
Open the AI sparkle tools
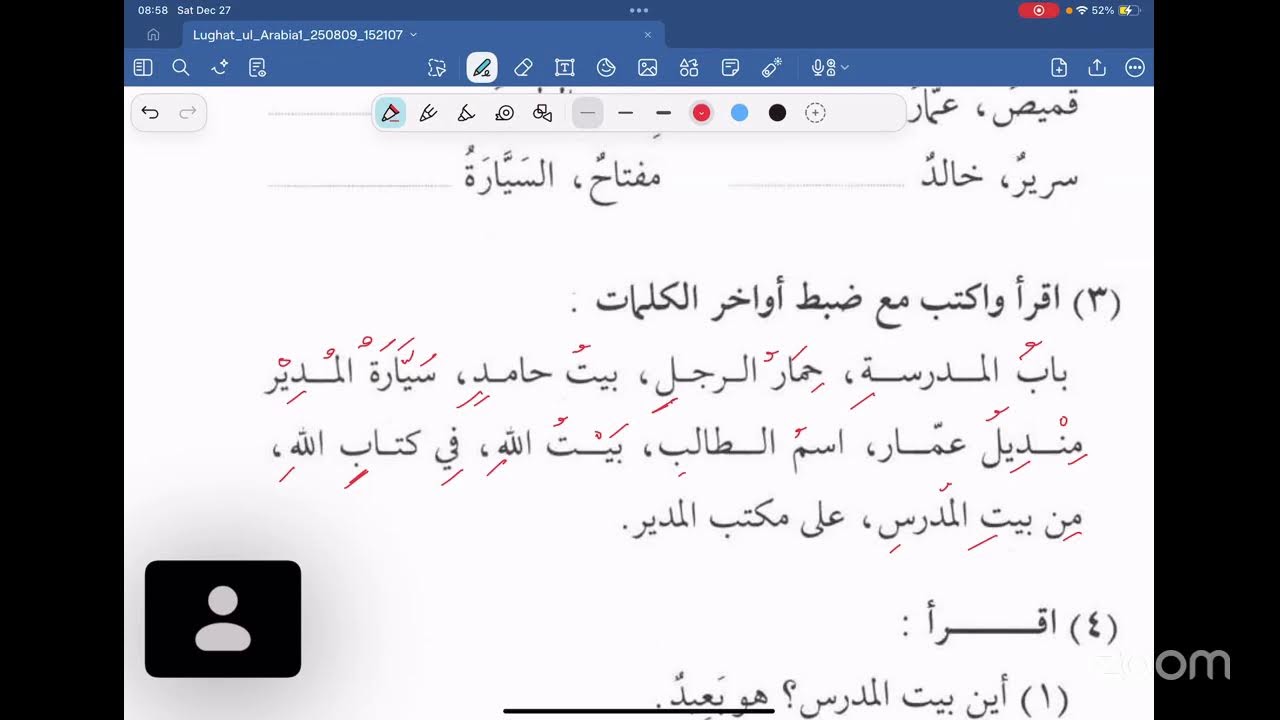(219, 67)
